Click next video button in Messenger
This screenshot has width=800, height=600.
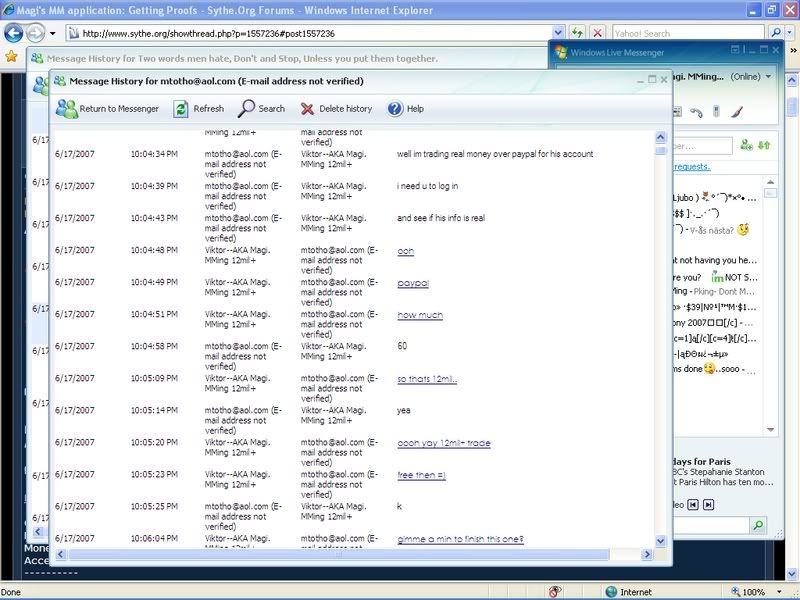tap(708, 505)
